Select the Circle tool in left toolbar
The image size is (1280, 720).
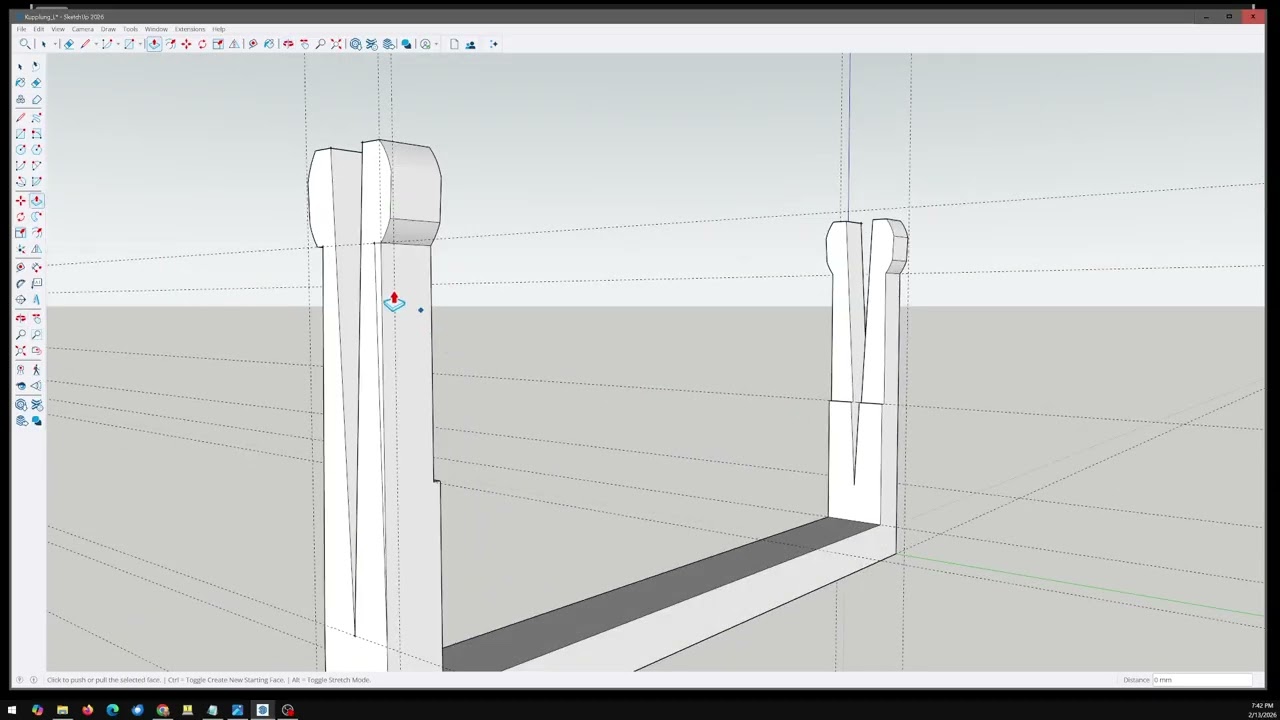coord(20,150)
